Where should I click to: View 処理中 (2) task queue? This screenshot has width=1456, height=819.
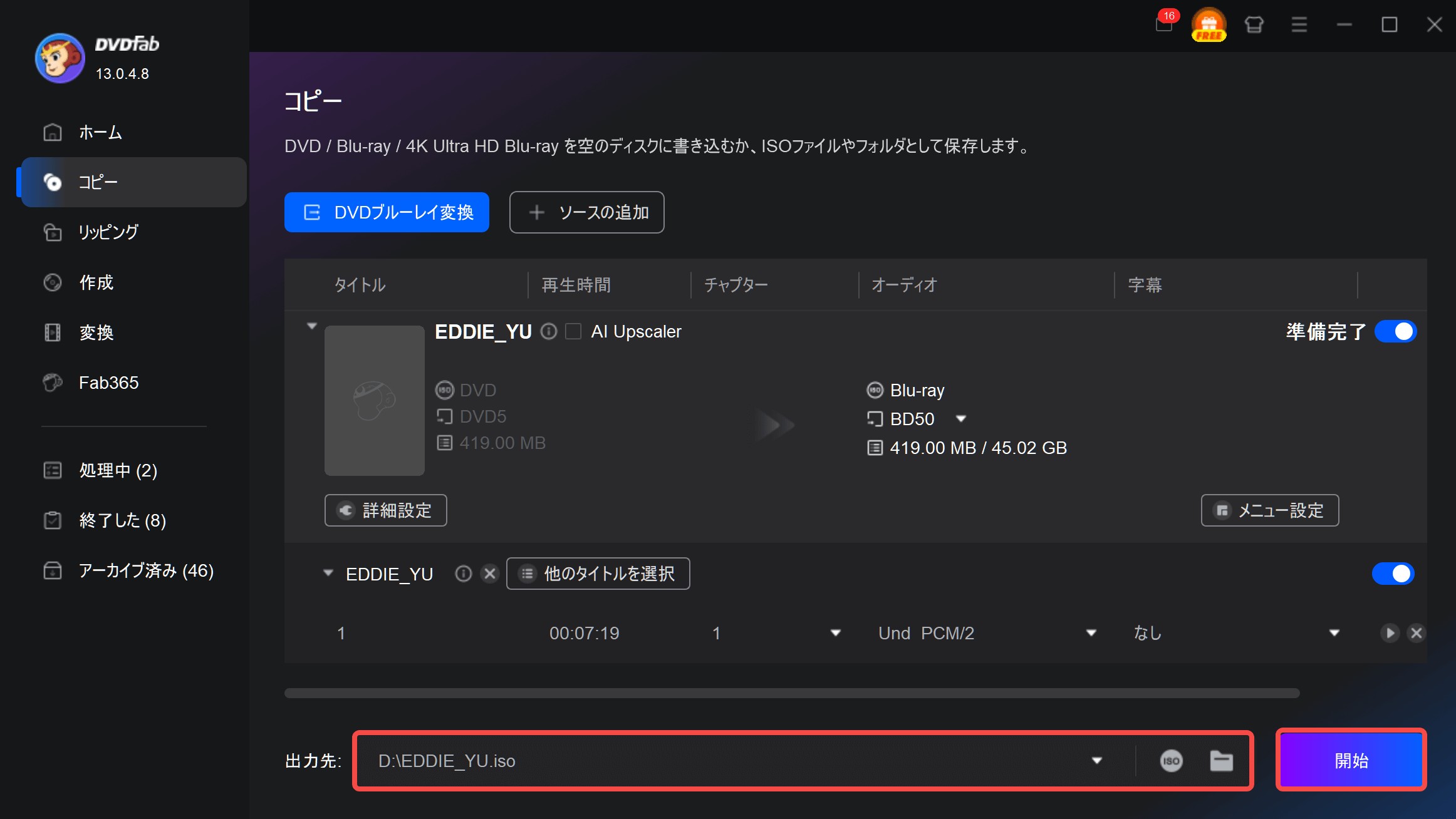coord(133,470)
